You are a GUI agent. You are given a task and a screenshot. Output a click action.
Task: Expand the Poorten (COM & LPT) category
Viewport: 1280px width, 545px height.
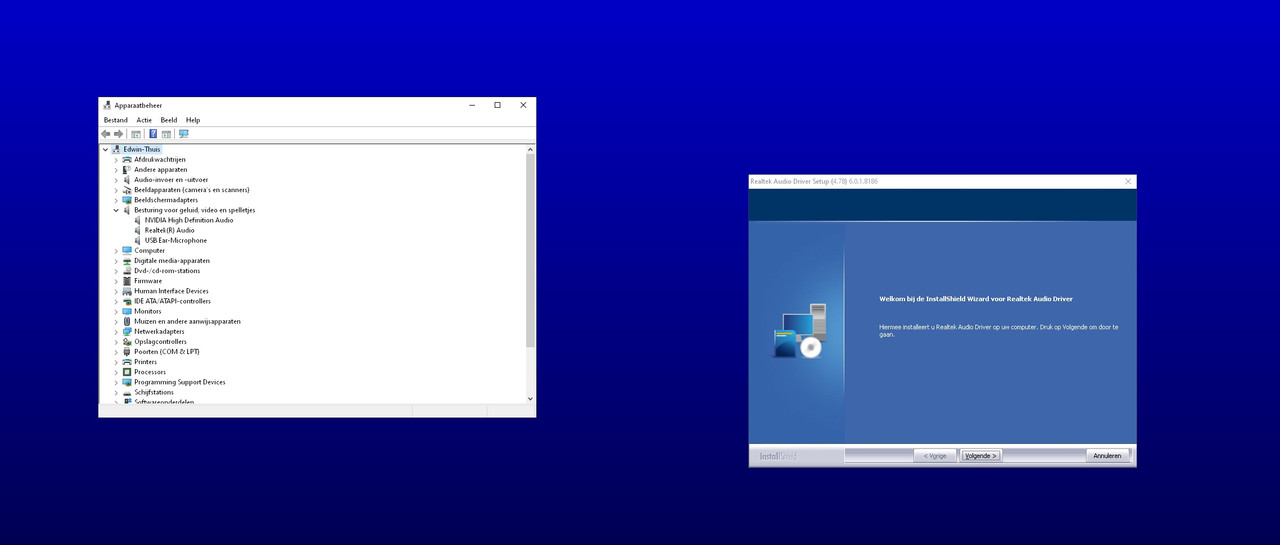coord(116,352)
